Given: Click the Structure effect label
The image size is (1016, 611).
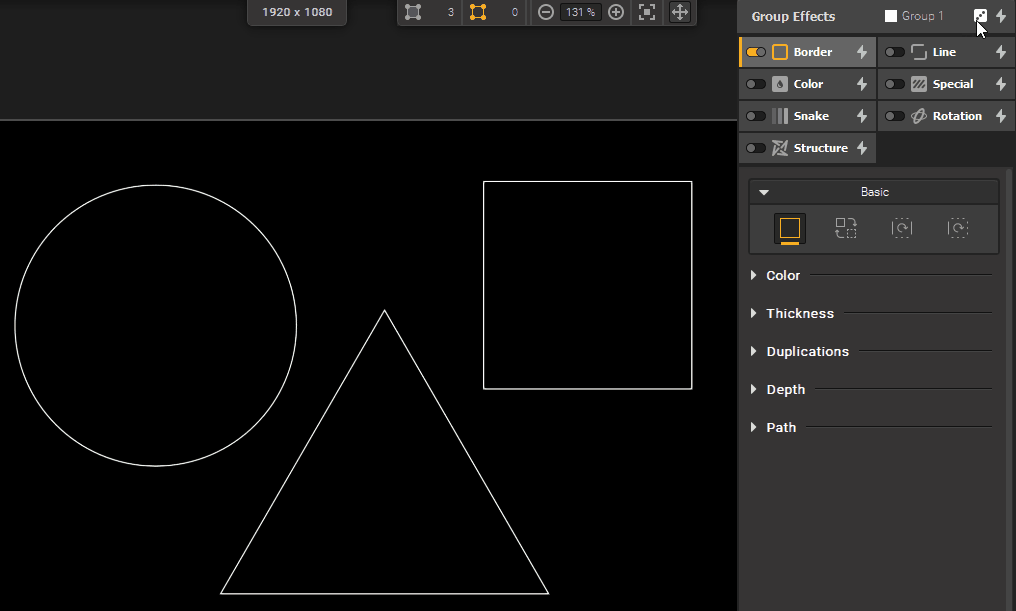Looking at the screenshot, I should [820, 148].
